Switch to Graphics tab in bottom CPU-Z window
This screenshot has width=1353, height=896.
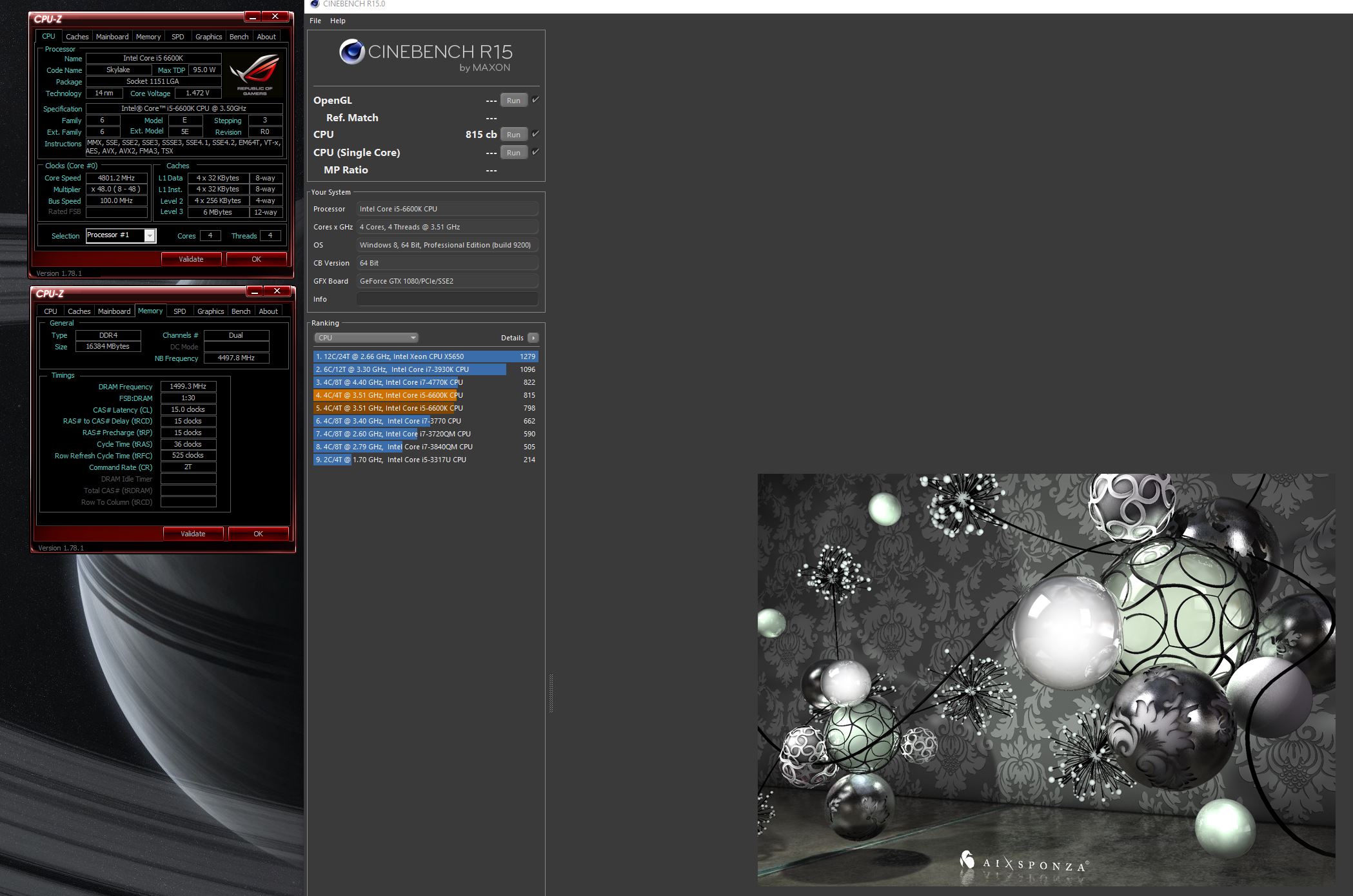210,311
